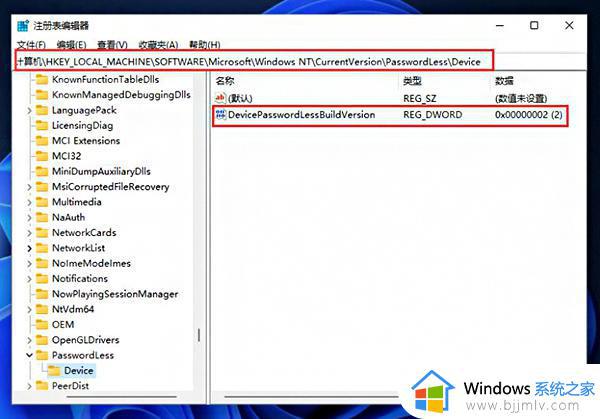The width and height of the screenshot is (600, 419).
Task: Click the DevicePasswordLessBuildVersion DWORD icon
Action: (x=220, y=114)
